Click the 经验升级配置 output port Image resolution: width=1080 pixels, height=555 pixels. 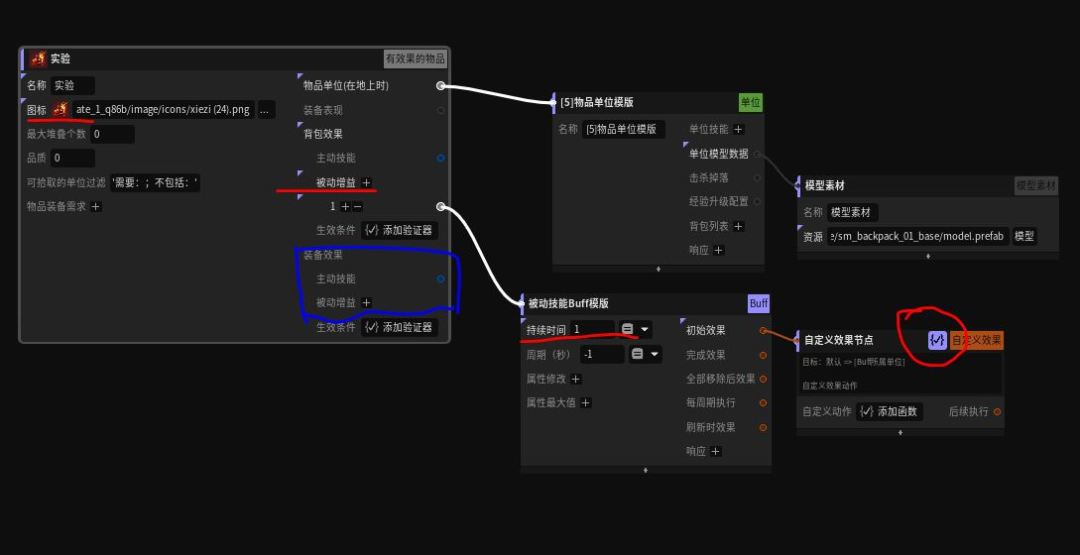(757, 202)
